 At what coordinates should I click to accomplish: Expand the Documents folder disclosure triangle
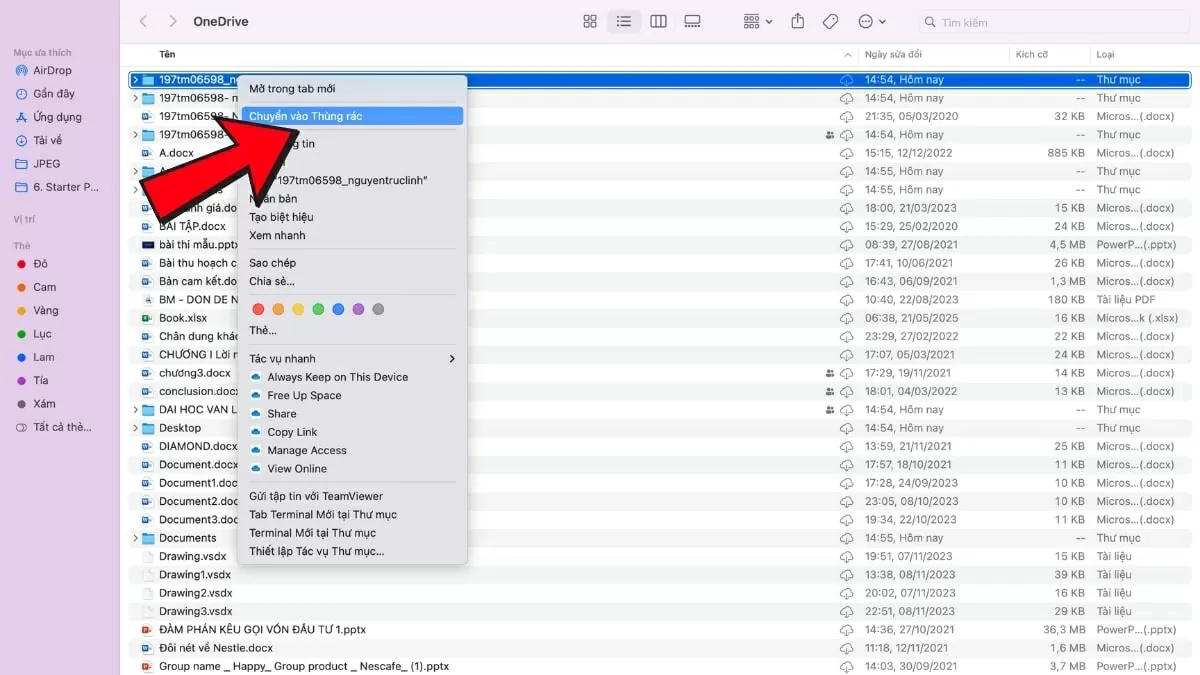pos(135,538)
